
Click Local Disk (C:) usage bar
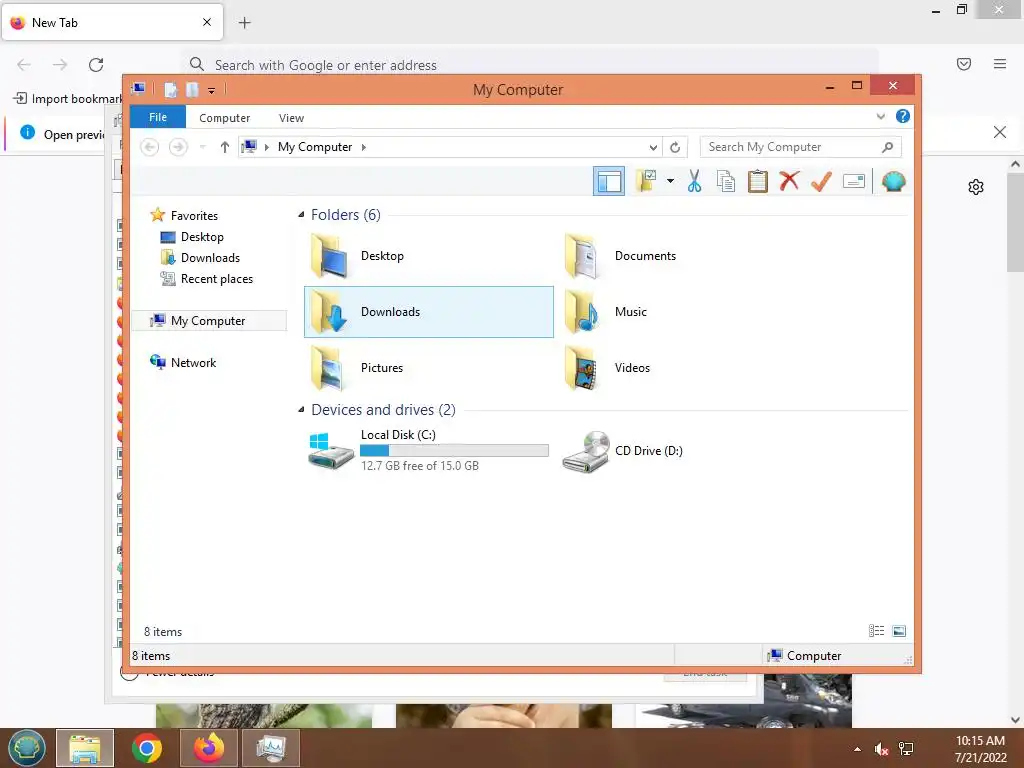(454, 451)
